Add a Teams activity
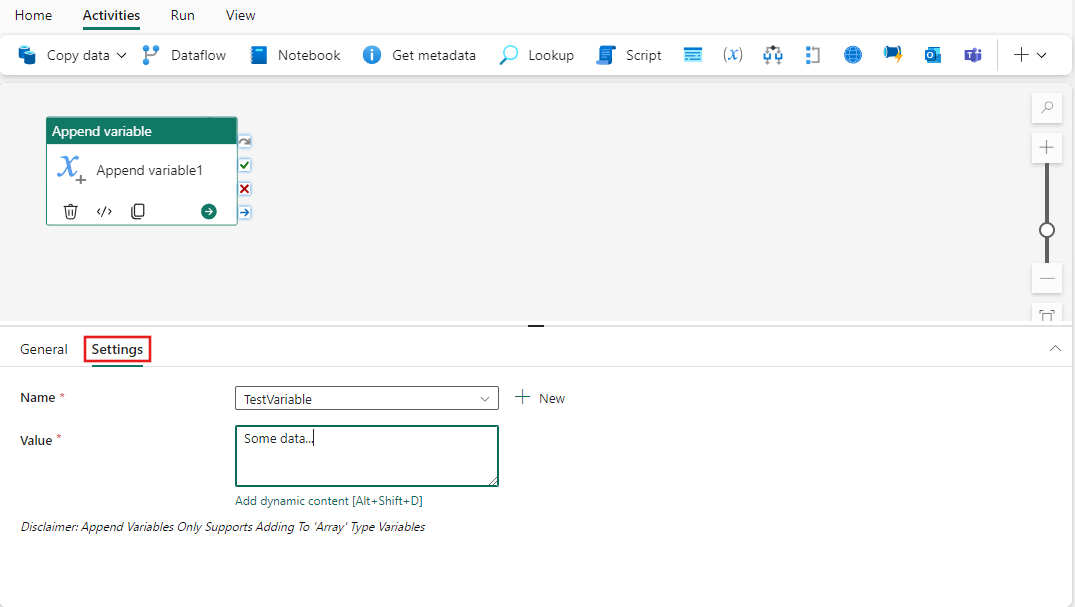Image resolution: width=1075 pixels, height=607 pixels. (x=972, y=55)
